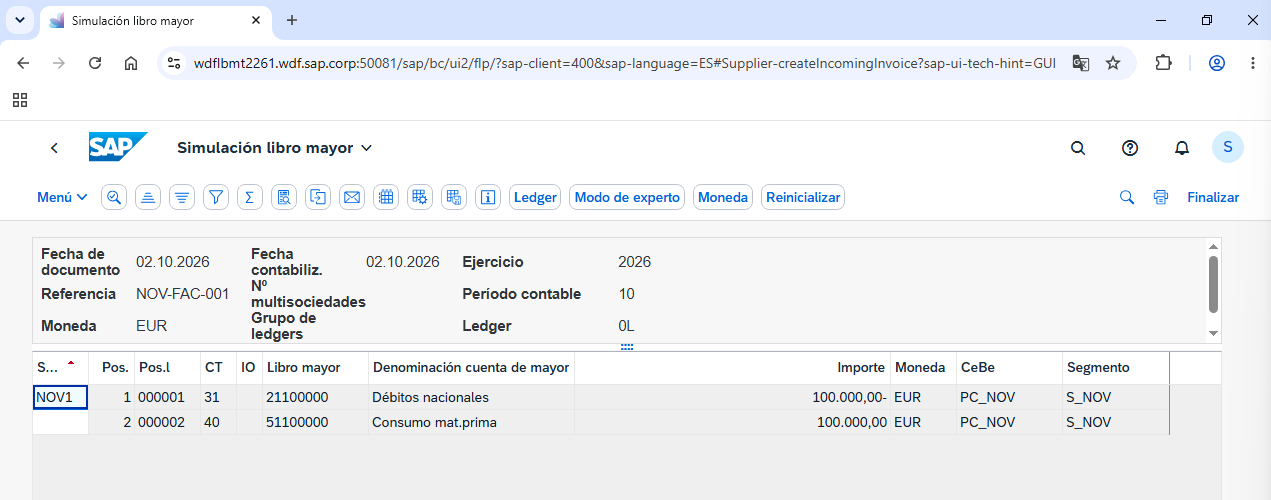Open the Chrome apps grid icon
1271x500 pixels.
pyautogui.click(x=20, y=100)
